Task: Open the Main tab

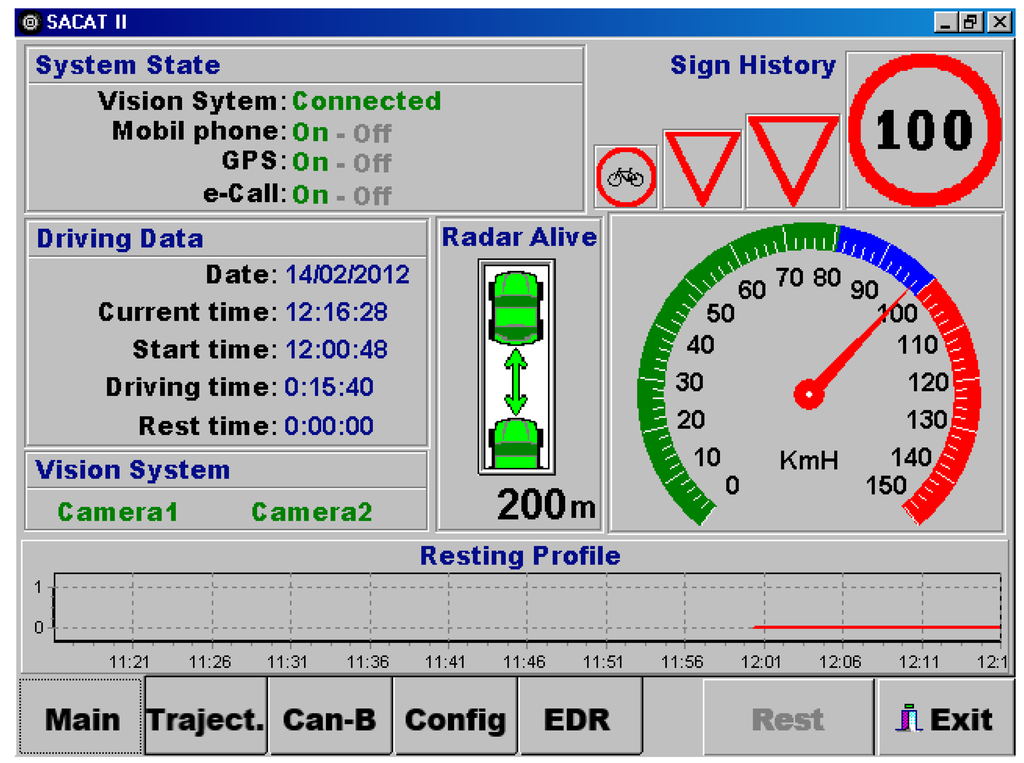Action: point(82,719)
